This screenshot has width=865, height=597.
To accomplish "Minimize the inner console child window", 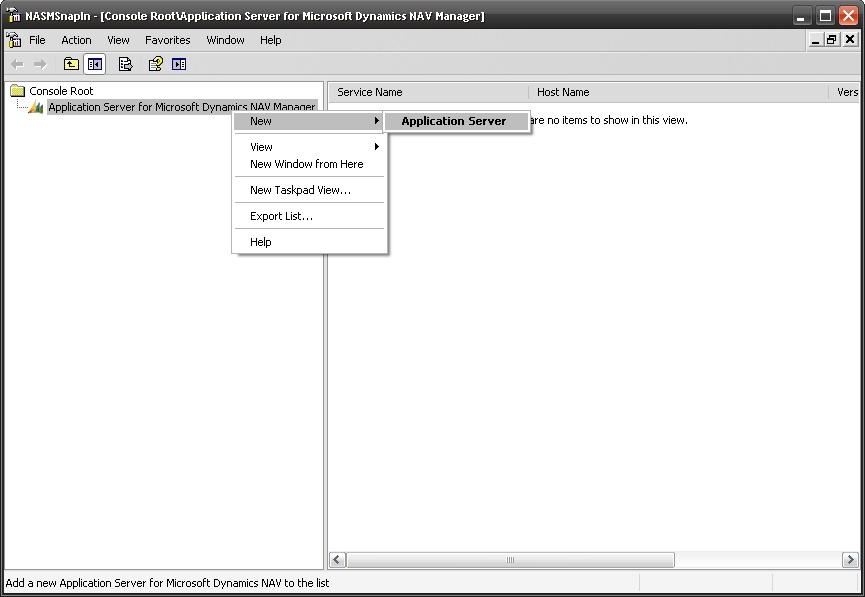I will click(x=815, y=40).
